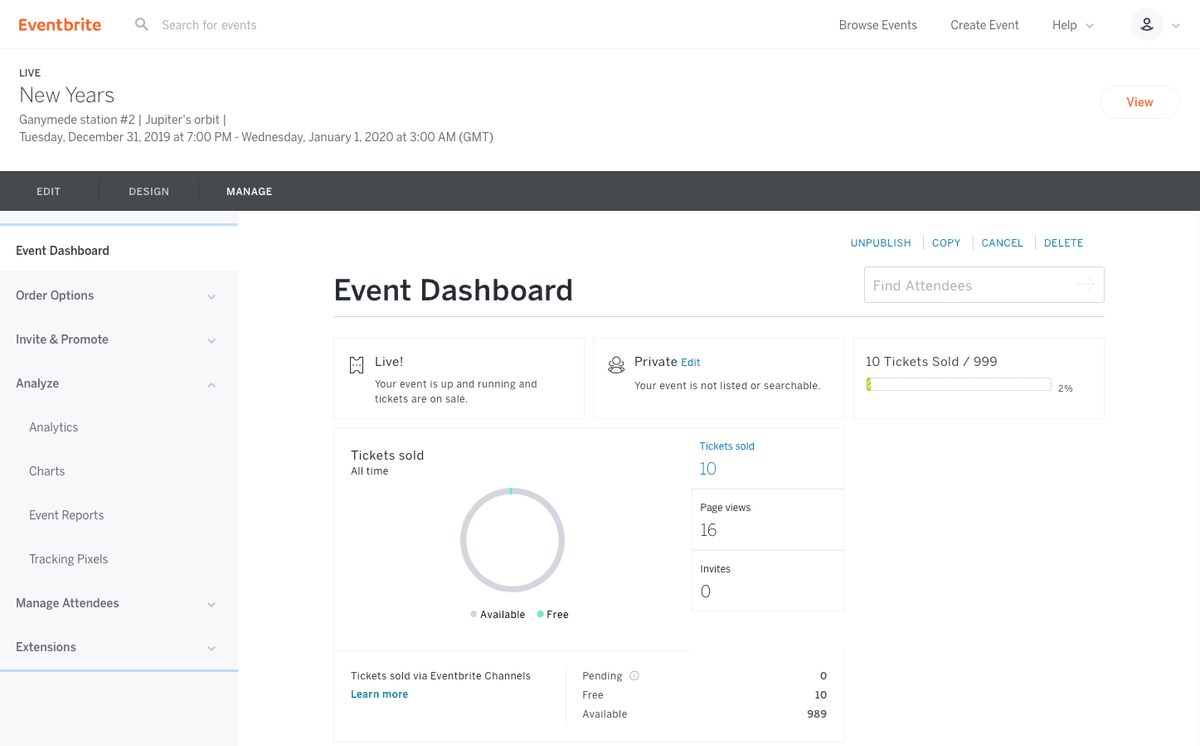Expand the Extensions section
This screenshot has height=746, width=1200.
click(x=119, y=647)
